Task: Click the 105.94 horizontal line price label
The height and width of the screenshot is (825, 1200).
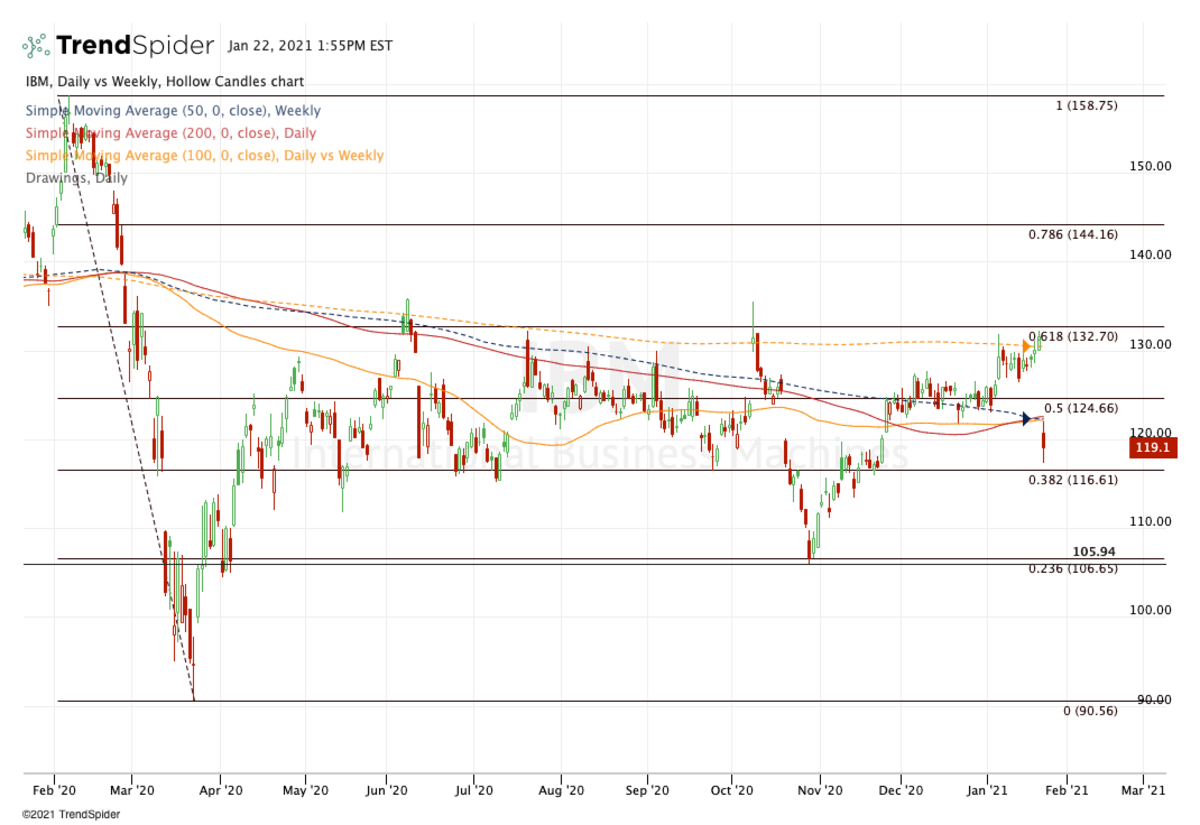Action: point(1094,552)
